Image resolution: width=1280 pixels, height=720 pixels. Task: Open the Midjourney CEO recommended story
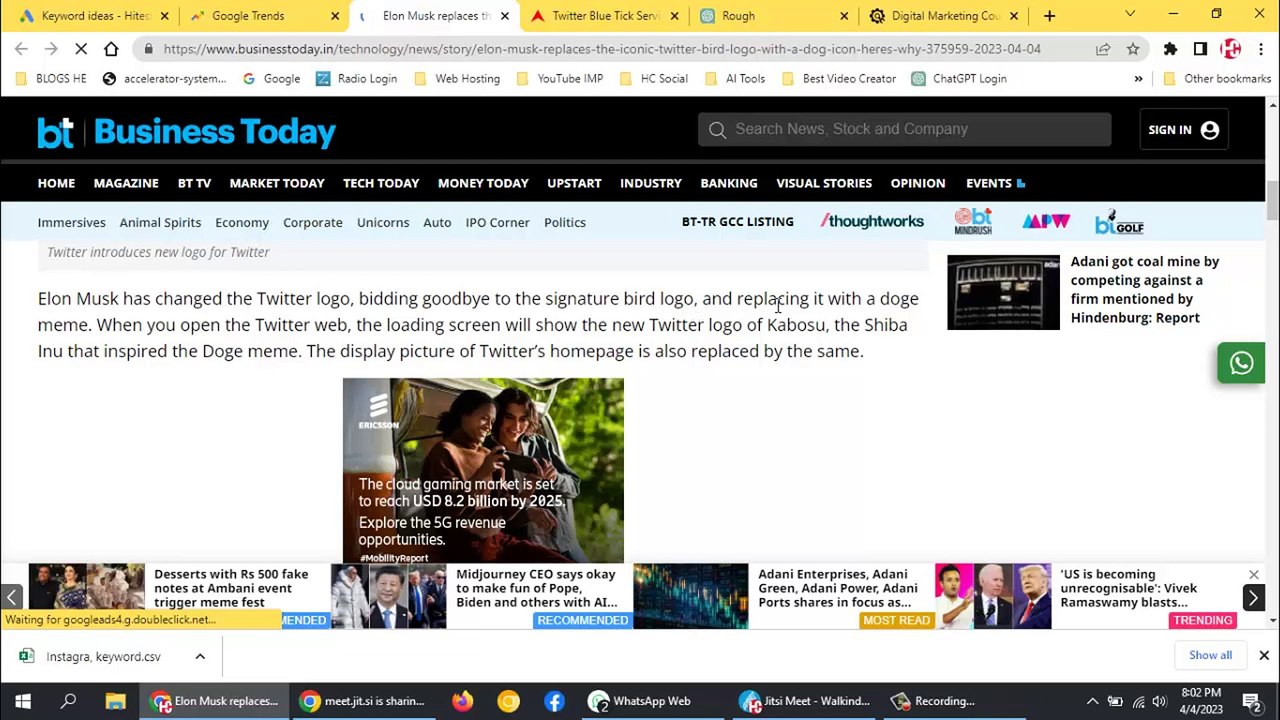click(537, 588)
